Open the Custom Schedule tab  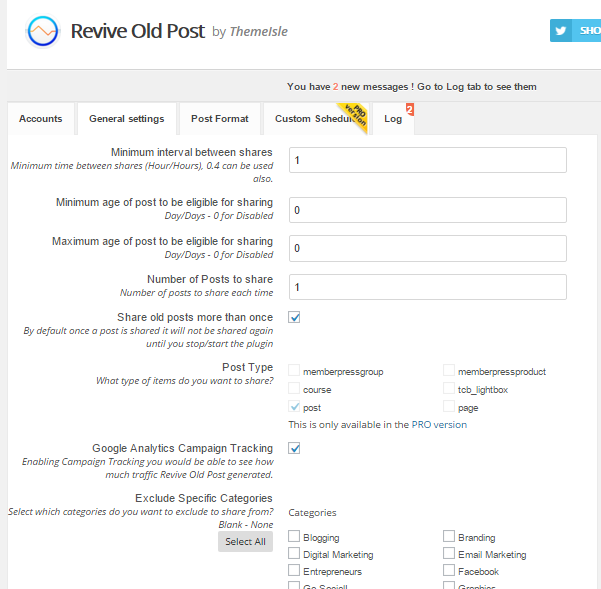pyautogui.click(x=315, y=119)
